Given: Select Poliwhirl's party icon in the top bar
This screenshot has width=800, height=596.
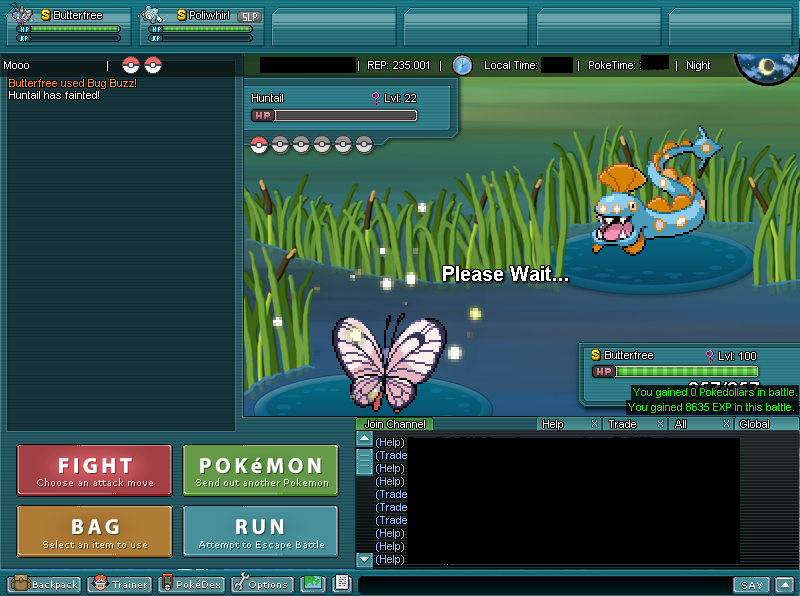Looking at the screenshot, I should pos(153,14).
